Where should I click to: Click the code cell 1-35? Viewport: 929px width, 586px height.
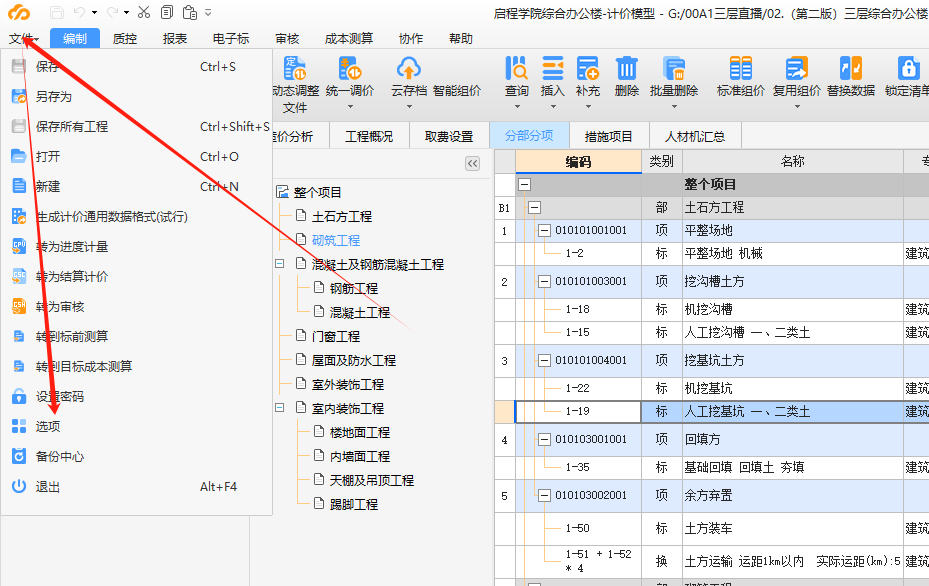577,467
